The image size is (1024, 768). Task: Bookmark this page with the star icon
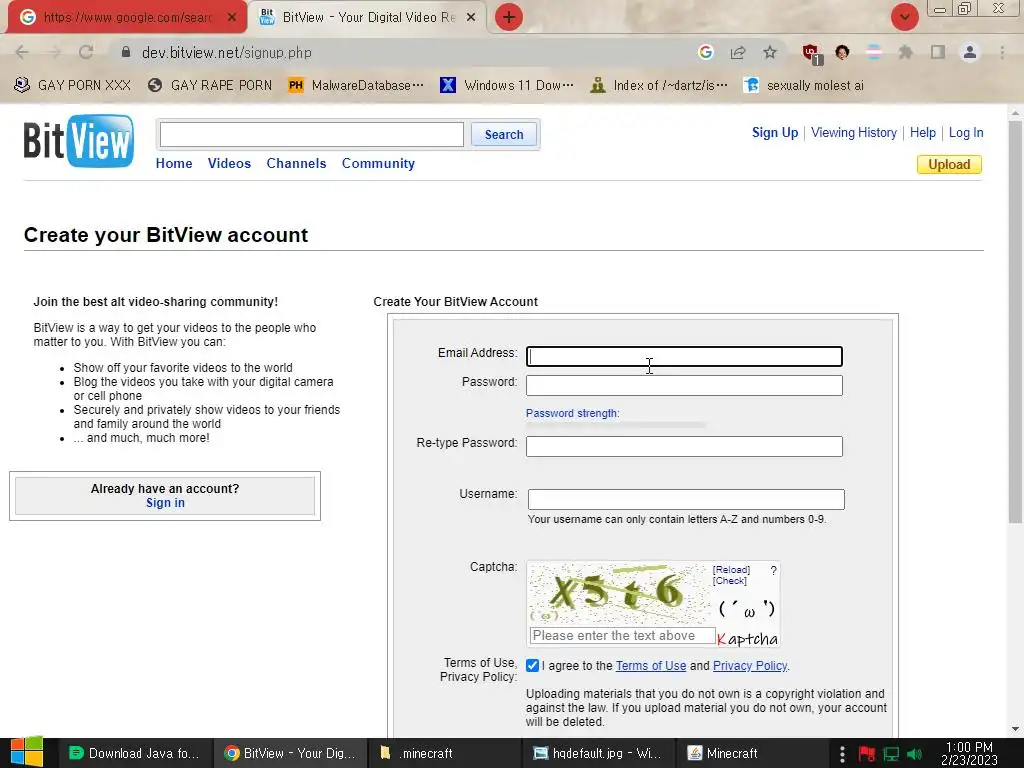pyautogui.click(x=770, y=52)
